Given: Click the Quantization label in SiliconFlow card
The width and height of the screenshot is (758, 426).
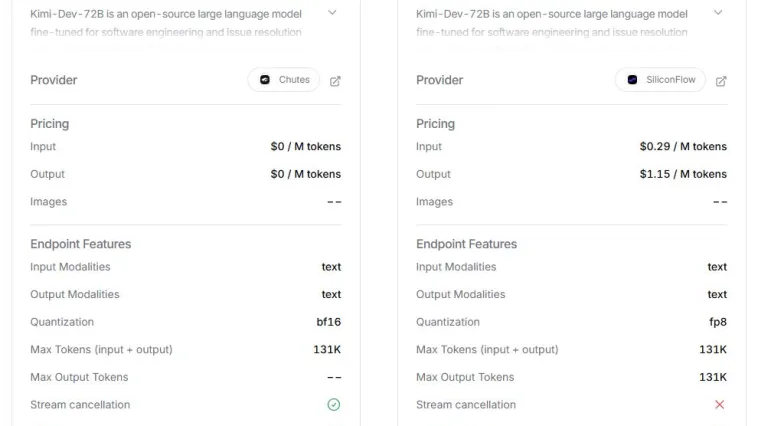Looking at the screenshot, I should (448, 322).
